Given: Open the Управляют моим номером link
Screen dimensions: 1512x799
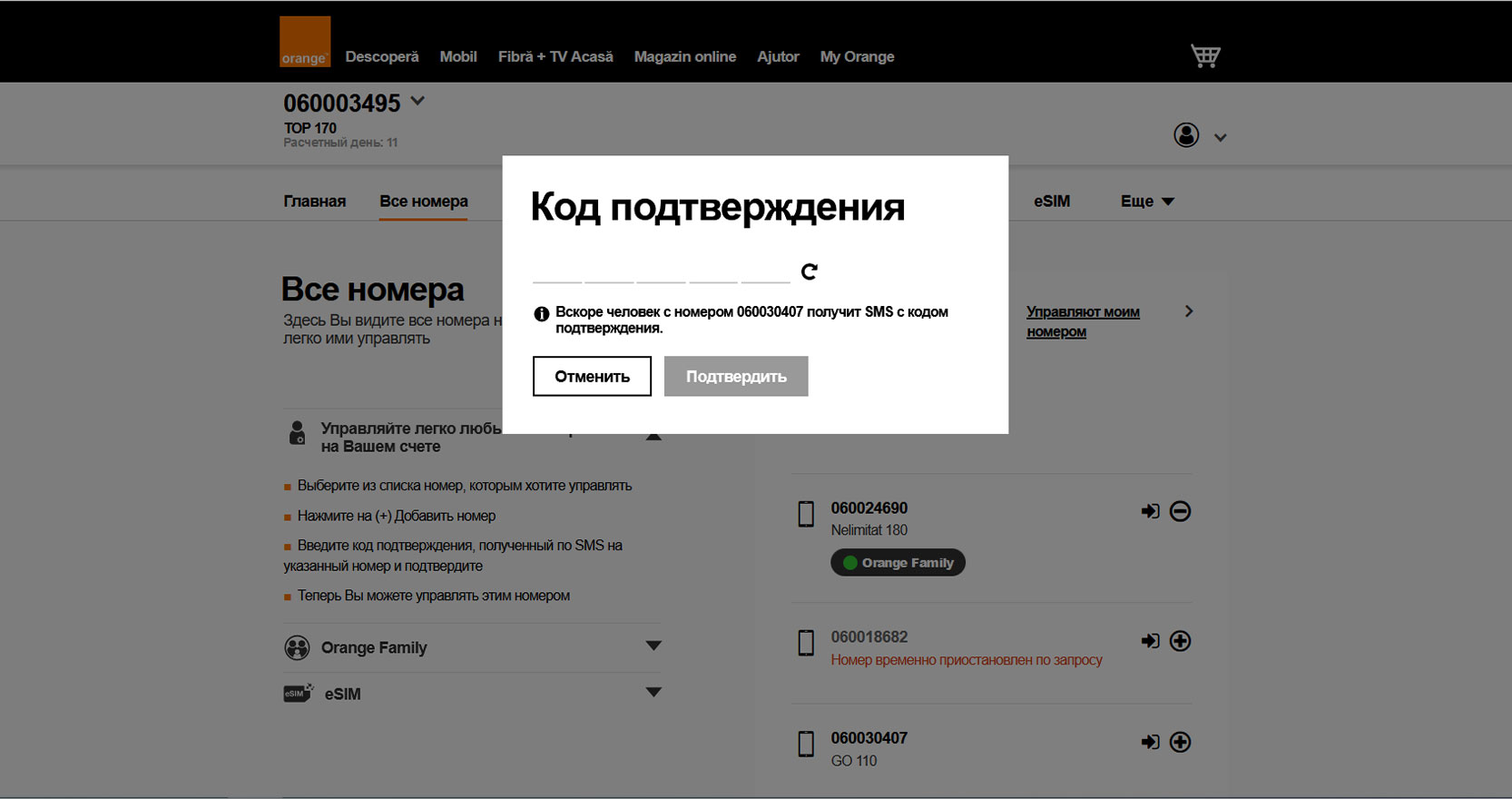Looking at the screenshot, I should click(1082, 321).
